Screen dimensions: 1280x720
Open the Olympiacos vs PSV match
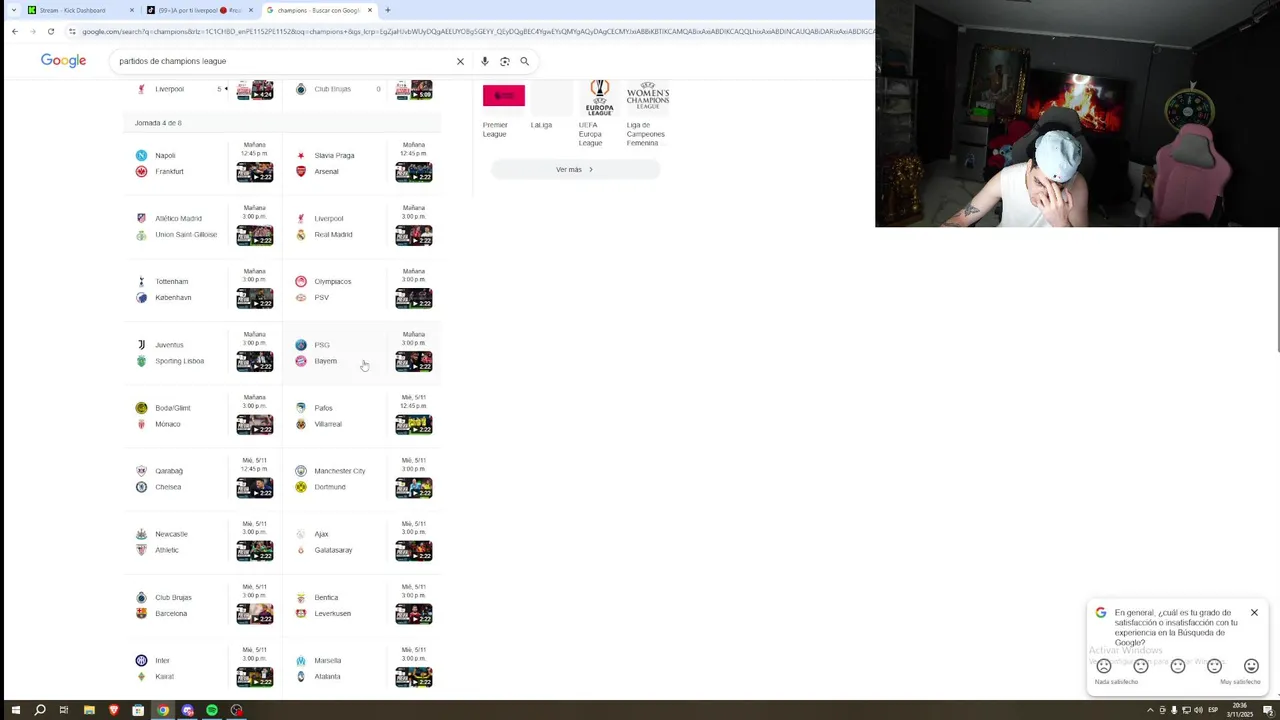(x=362, y=290)
